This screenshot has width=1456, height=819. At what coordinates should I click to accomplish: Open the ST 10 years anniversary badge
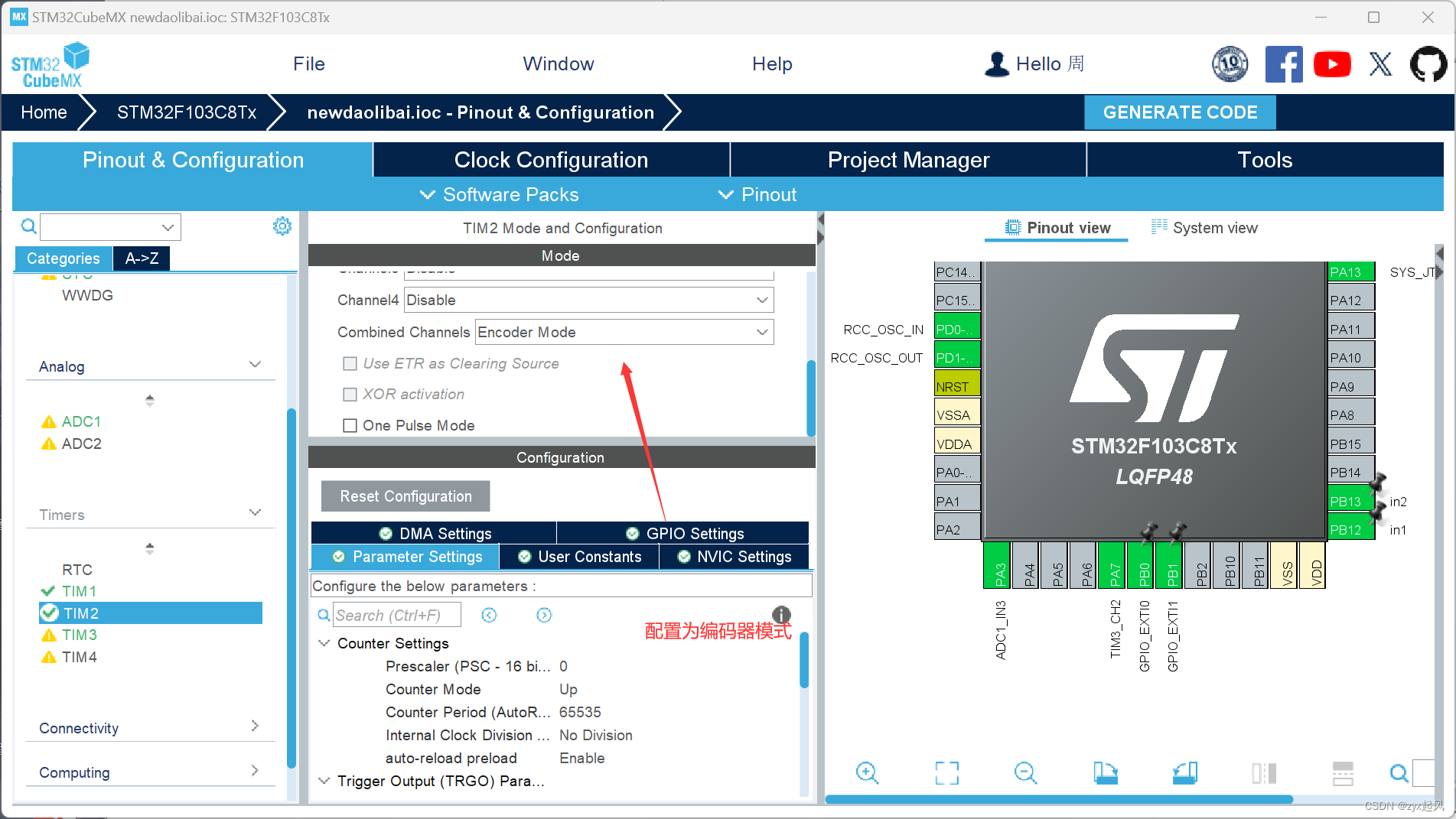click(1230, 64)
